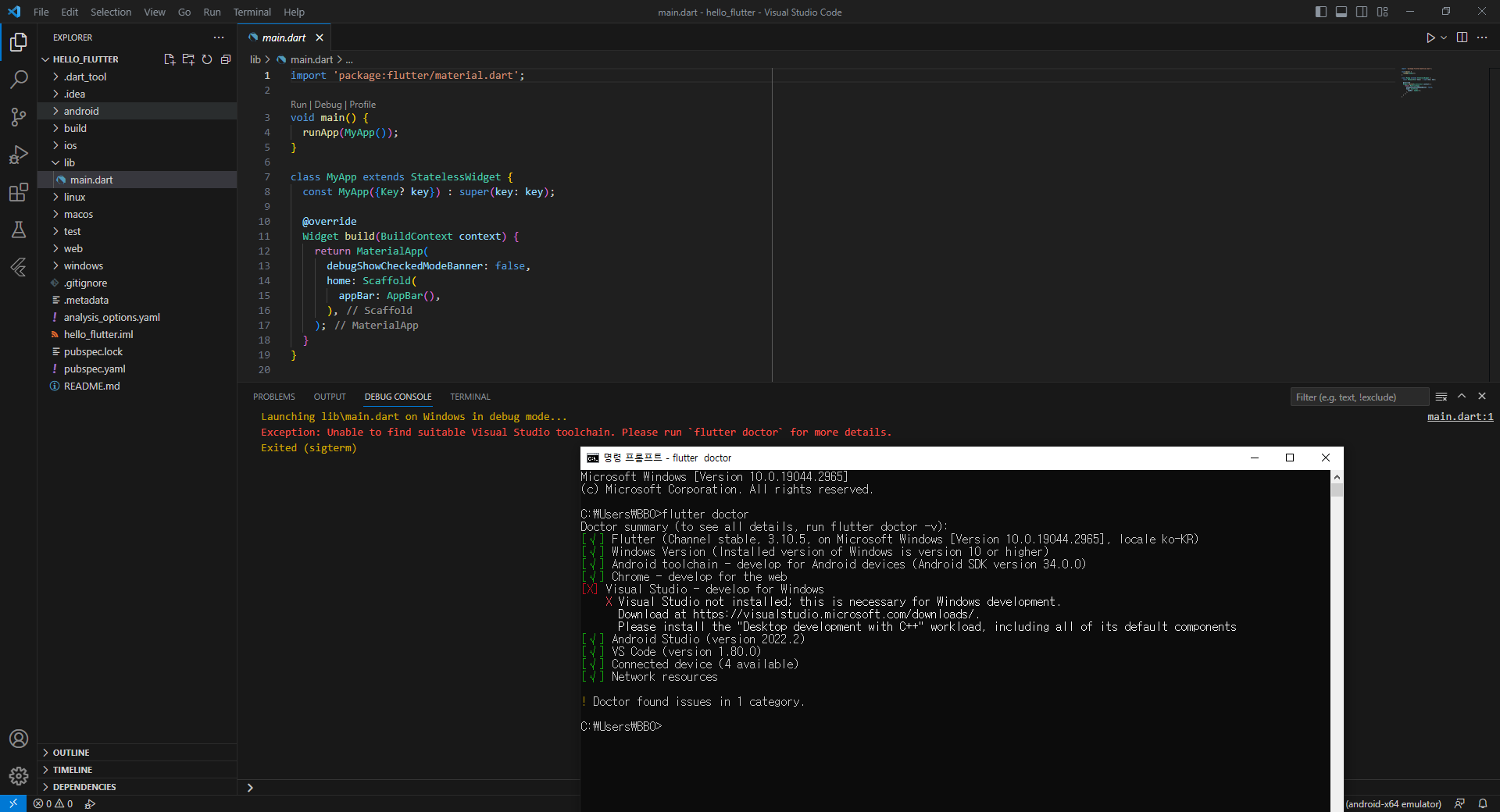Image resolution: width=1500 pixels, height=812 pixels.
Task: Open notifications bell in status bar
Action: pyautogui.click(x=1483, y=803)
